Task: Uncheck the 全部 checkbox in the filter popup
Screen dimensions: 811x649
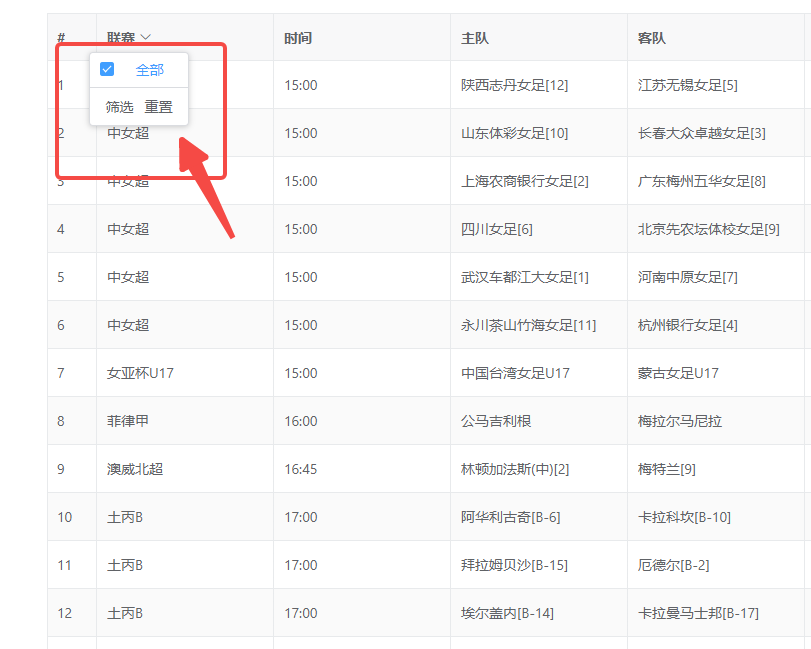Action: coord(106,69)
